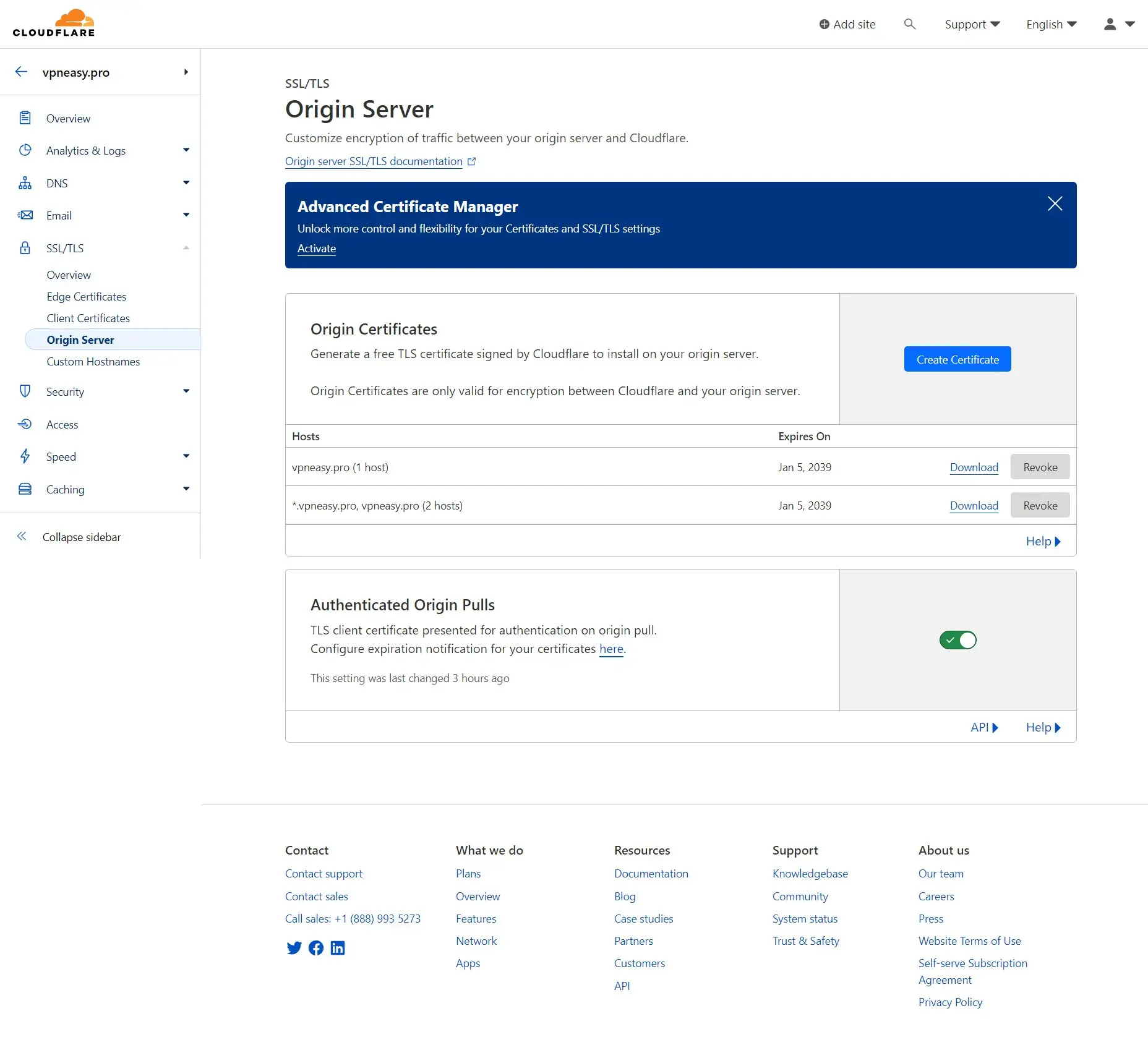Expand the Email submenu arrow
The width and height of the screenshot is (1148, 1058).
[x=186, y=215]
